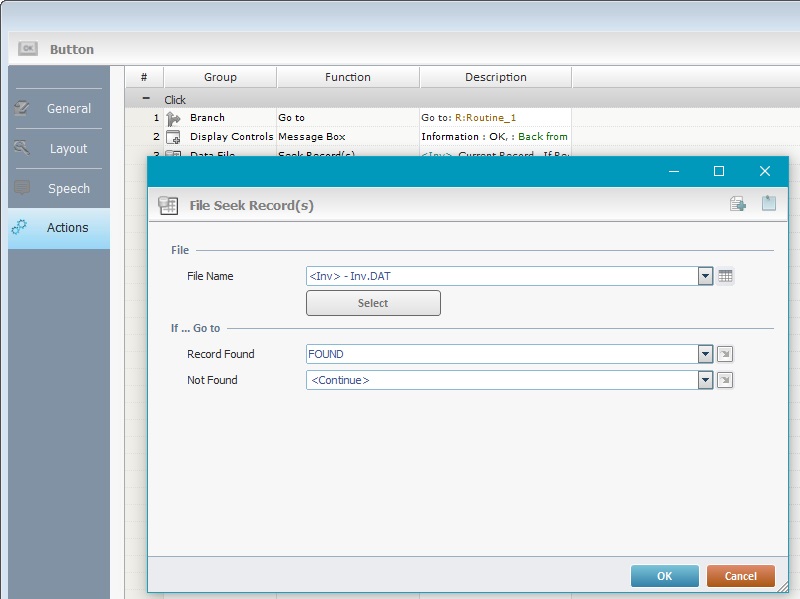The height and width of the screenshot is (599, 800).
Task: Collapse the Click event group
Action: (146, 100)
